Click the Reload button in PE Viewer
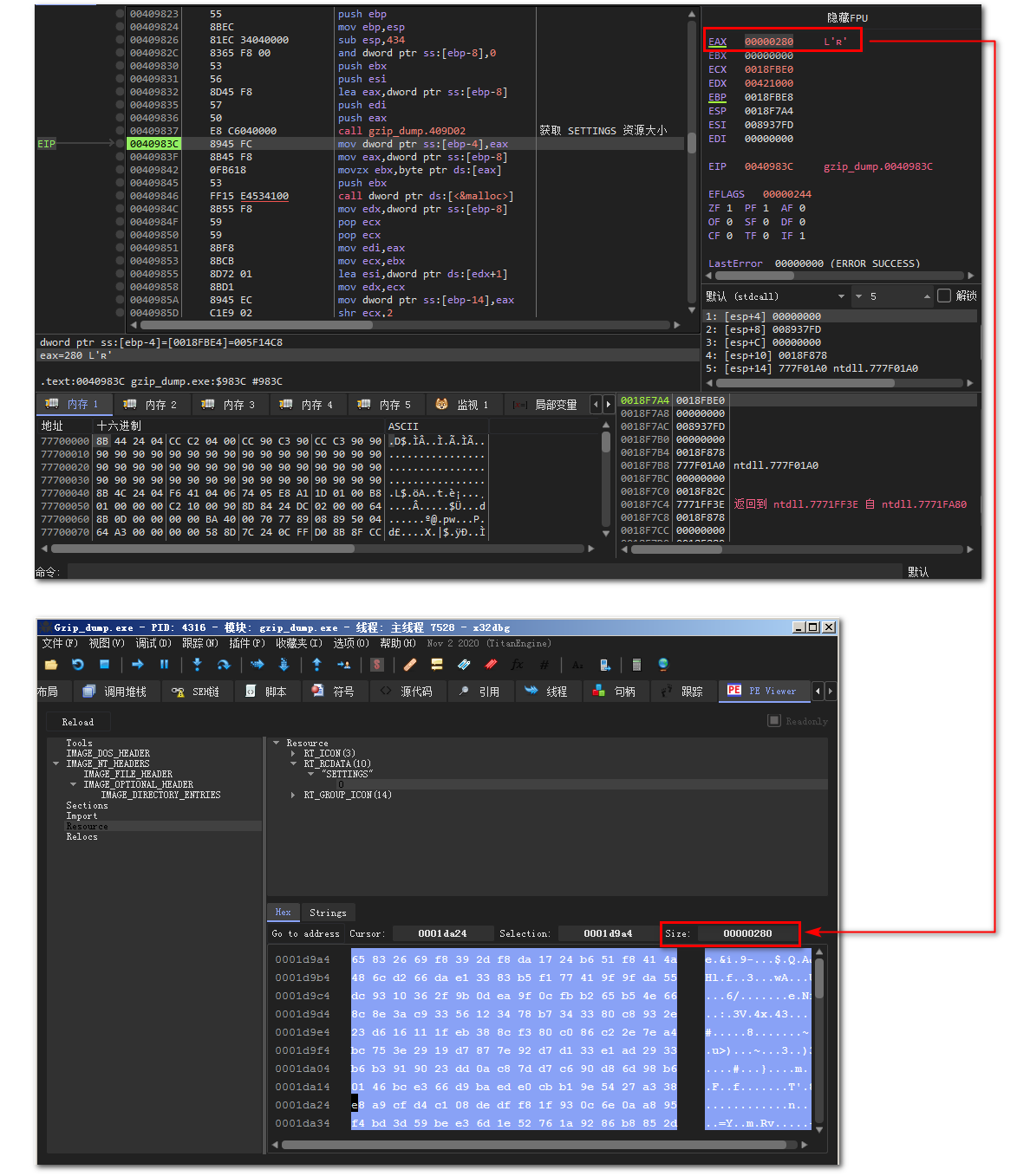The image size is (1017, 1176). coord(78,722)
